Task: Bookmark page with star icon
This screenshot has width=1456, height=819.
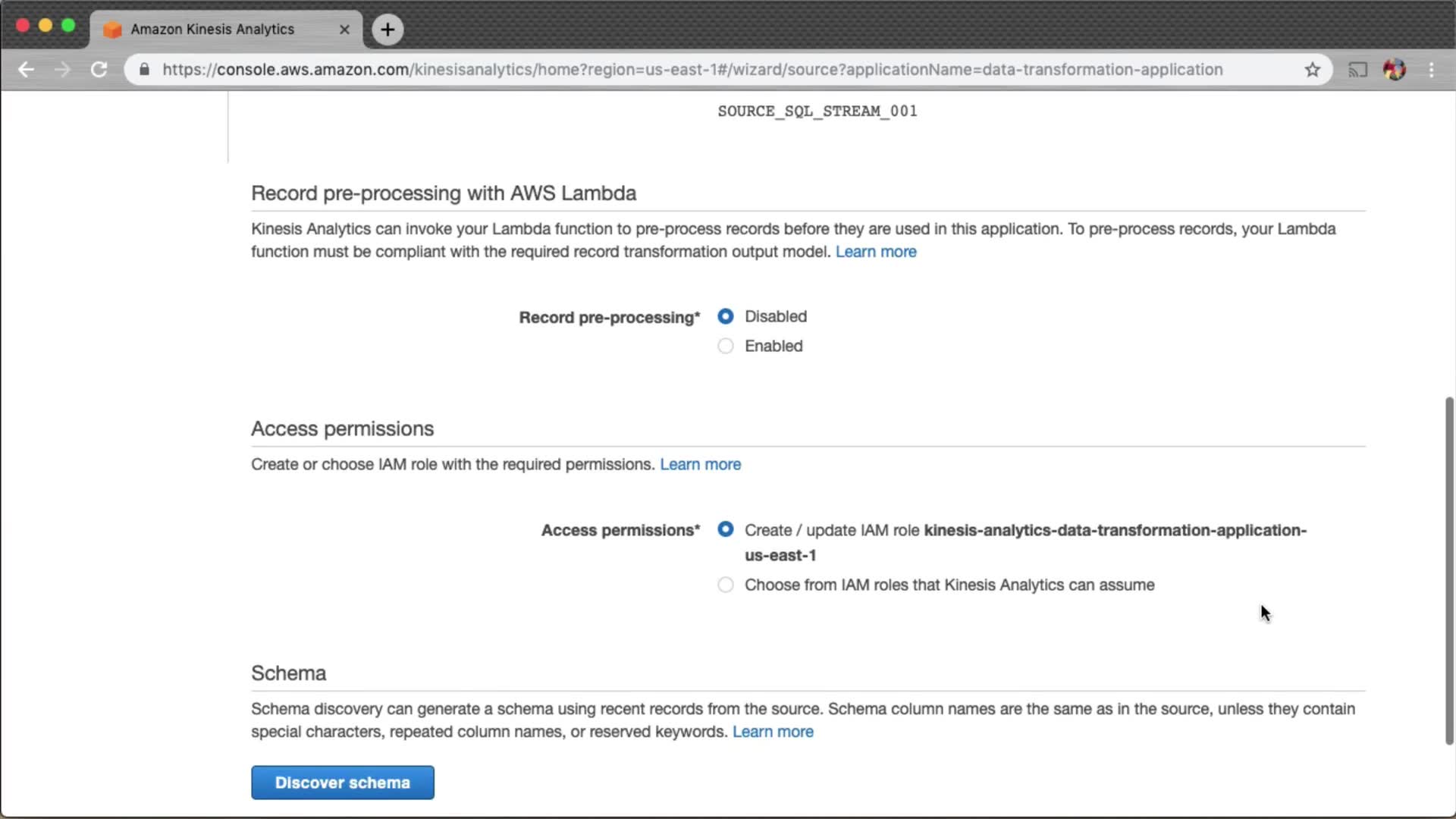Action: [x=1313, y=70]
